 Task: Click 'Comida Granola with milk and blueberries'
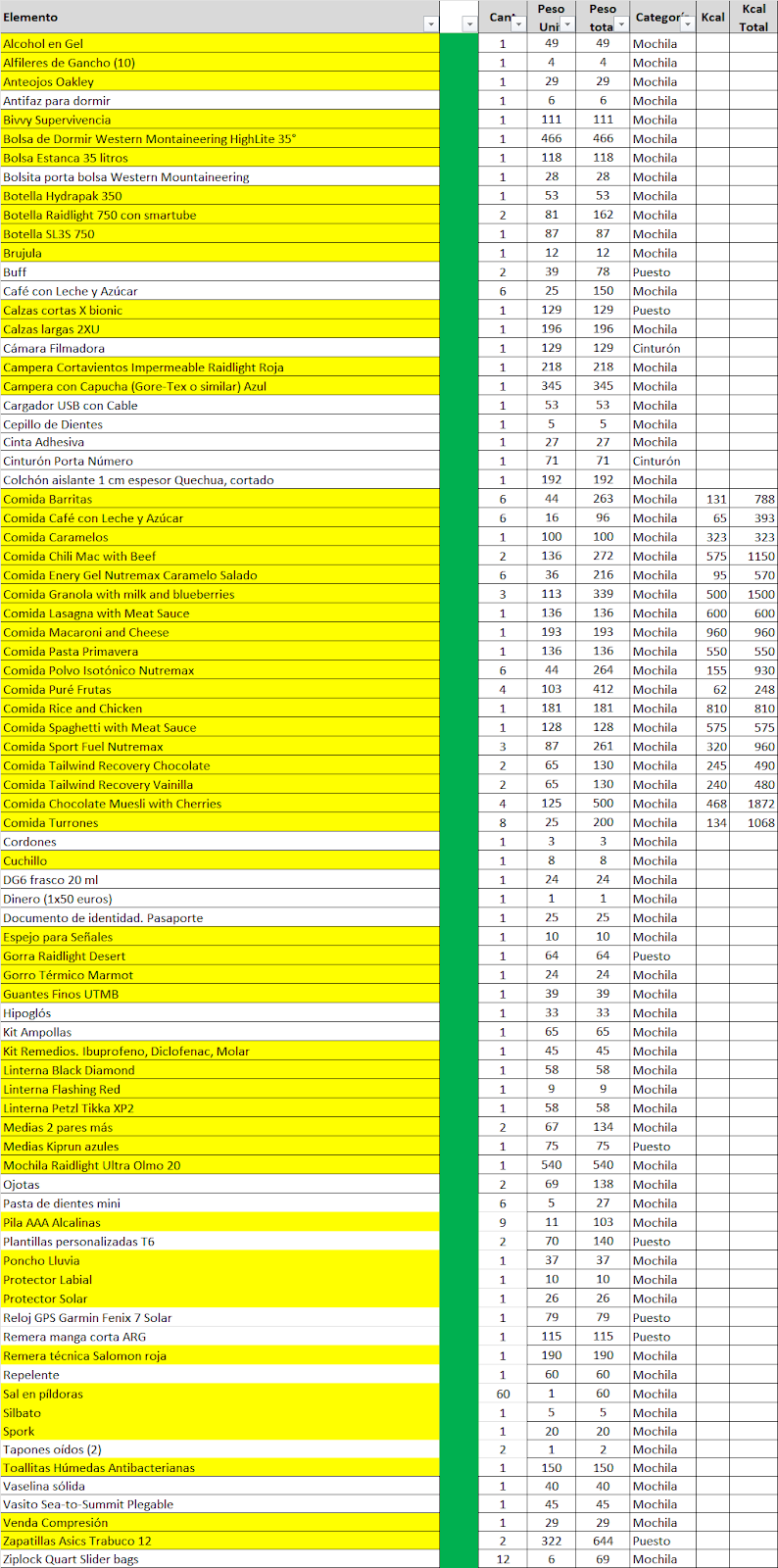click(x=219, y=594)
